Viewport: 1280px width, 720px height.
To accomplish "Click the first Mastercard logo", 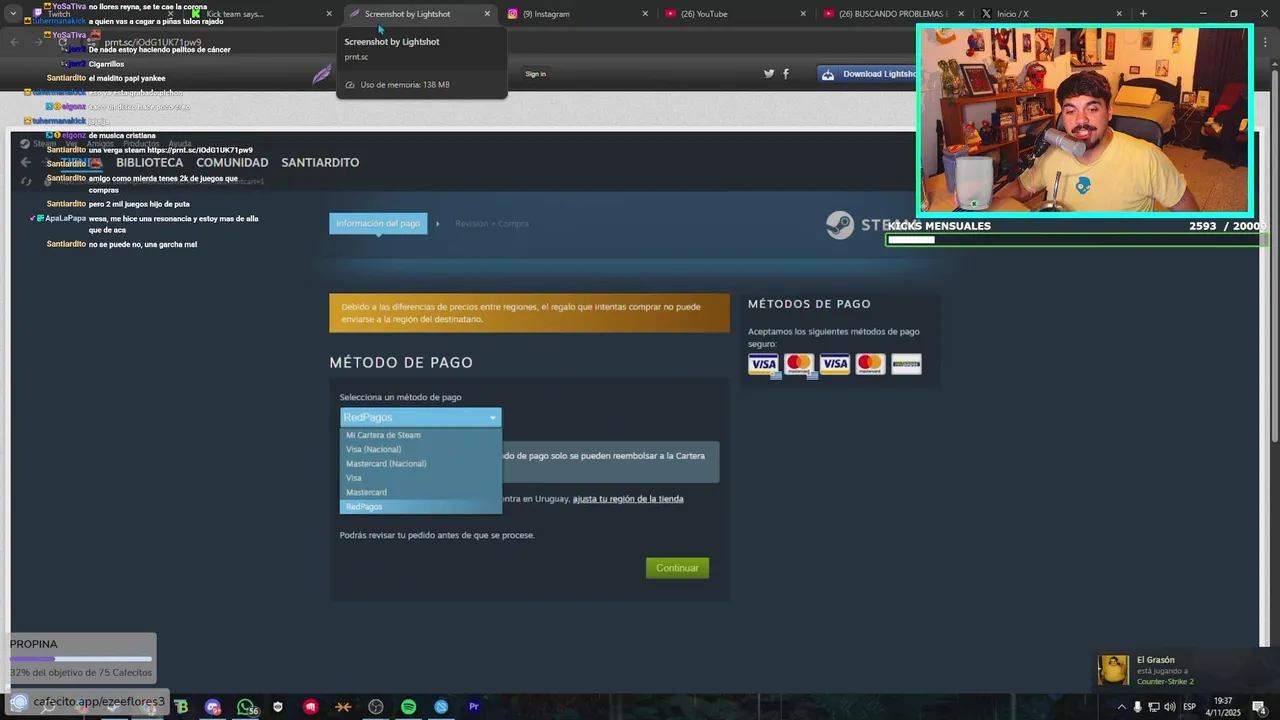I will pos(799,364).
